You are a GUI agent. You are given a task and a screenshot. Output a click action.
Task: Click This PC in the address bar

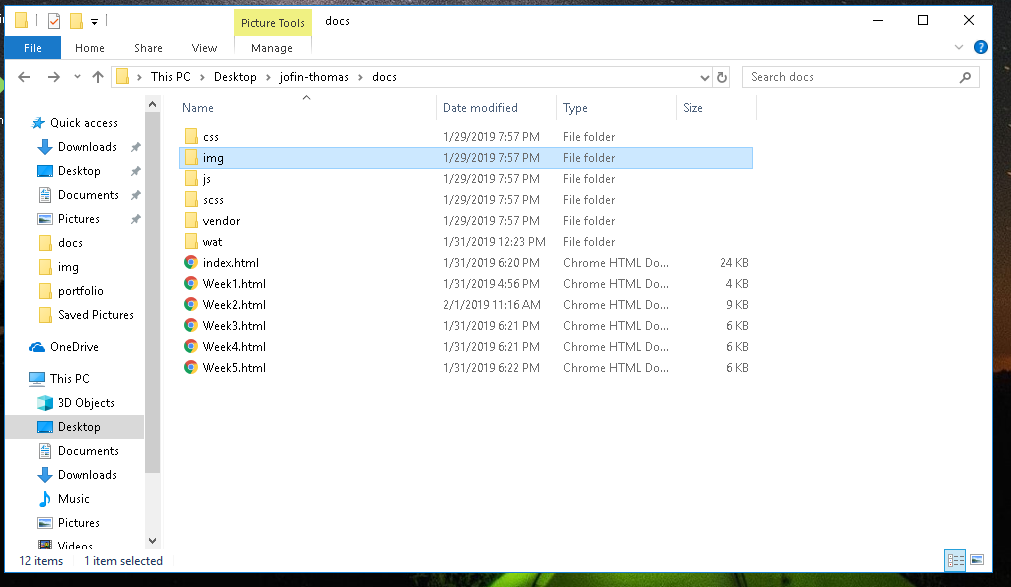point(171,77)
